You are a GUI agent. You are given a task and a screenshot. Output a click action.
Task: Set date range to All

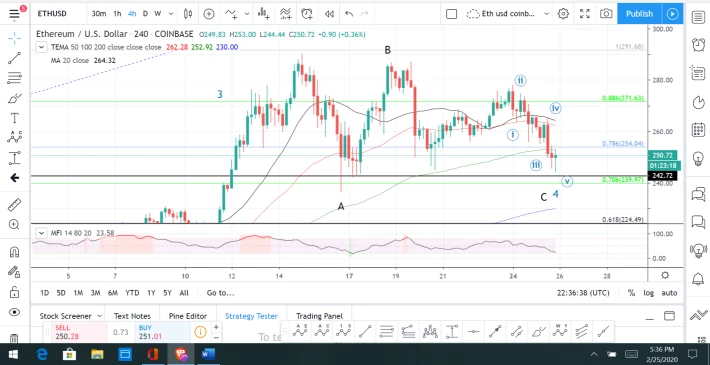[184, 293]
